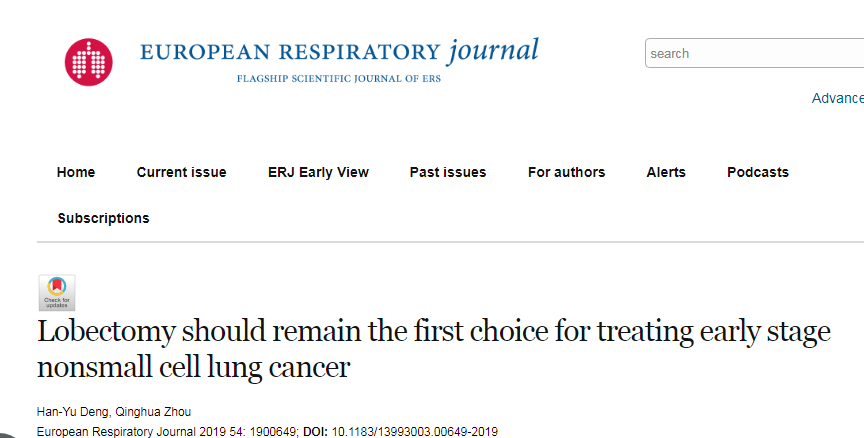Go to the Home menu item
Image resolution: width=864 pixels, height=438 pixels.
pos(76,172)
